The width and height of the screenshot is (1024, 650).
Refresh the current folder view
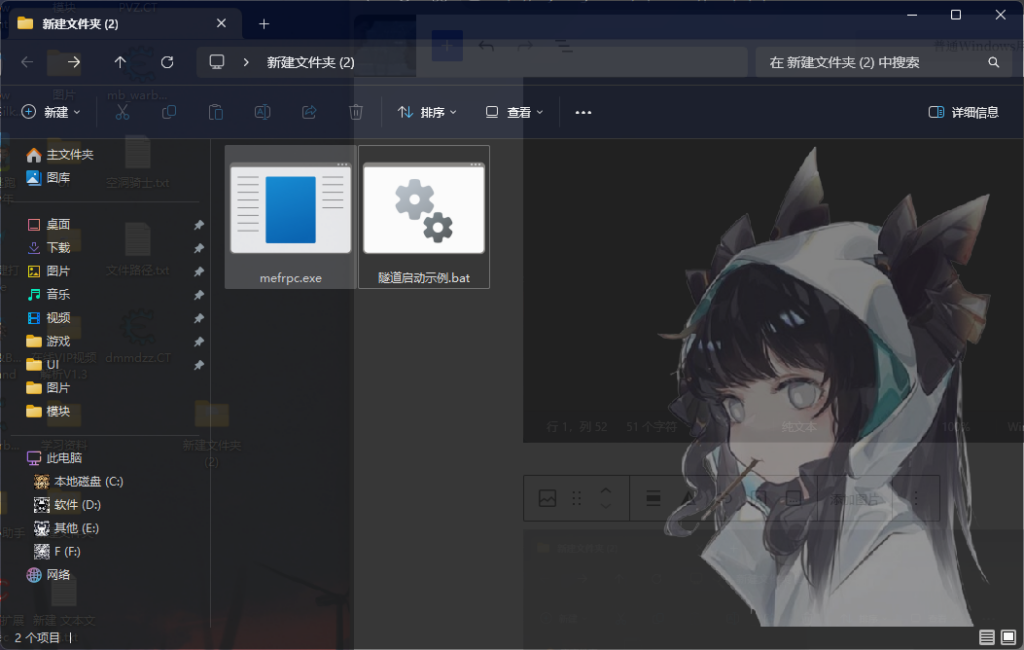[167, 62]
